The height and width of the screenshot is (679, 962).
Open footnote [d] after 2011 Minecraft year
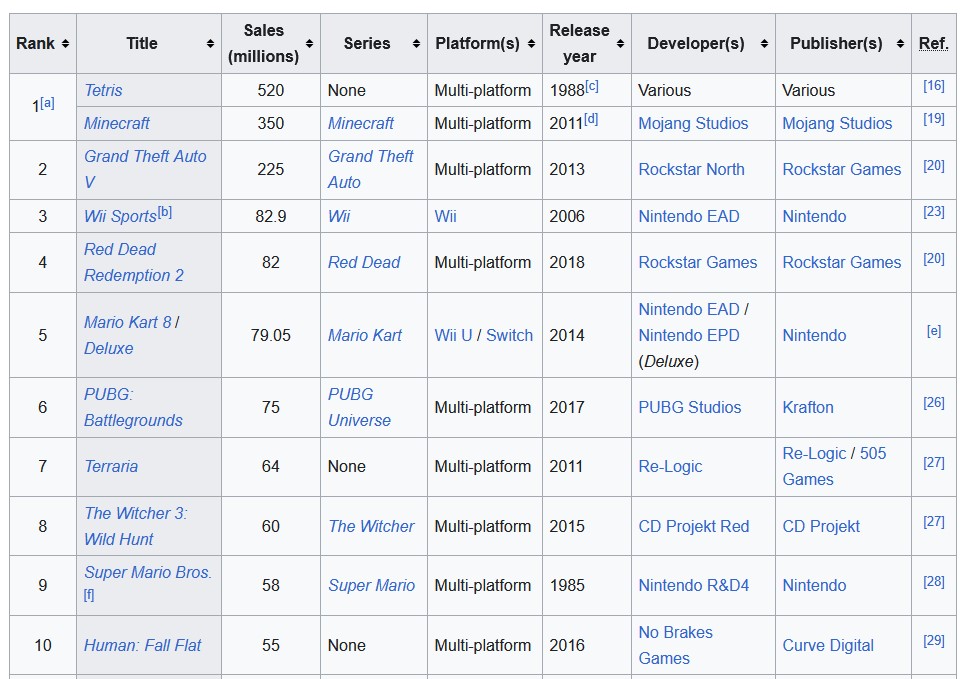pyautogui.click(x=591, y=119)
